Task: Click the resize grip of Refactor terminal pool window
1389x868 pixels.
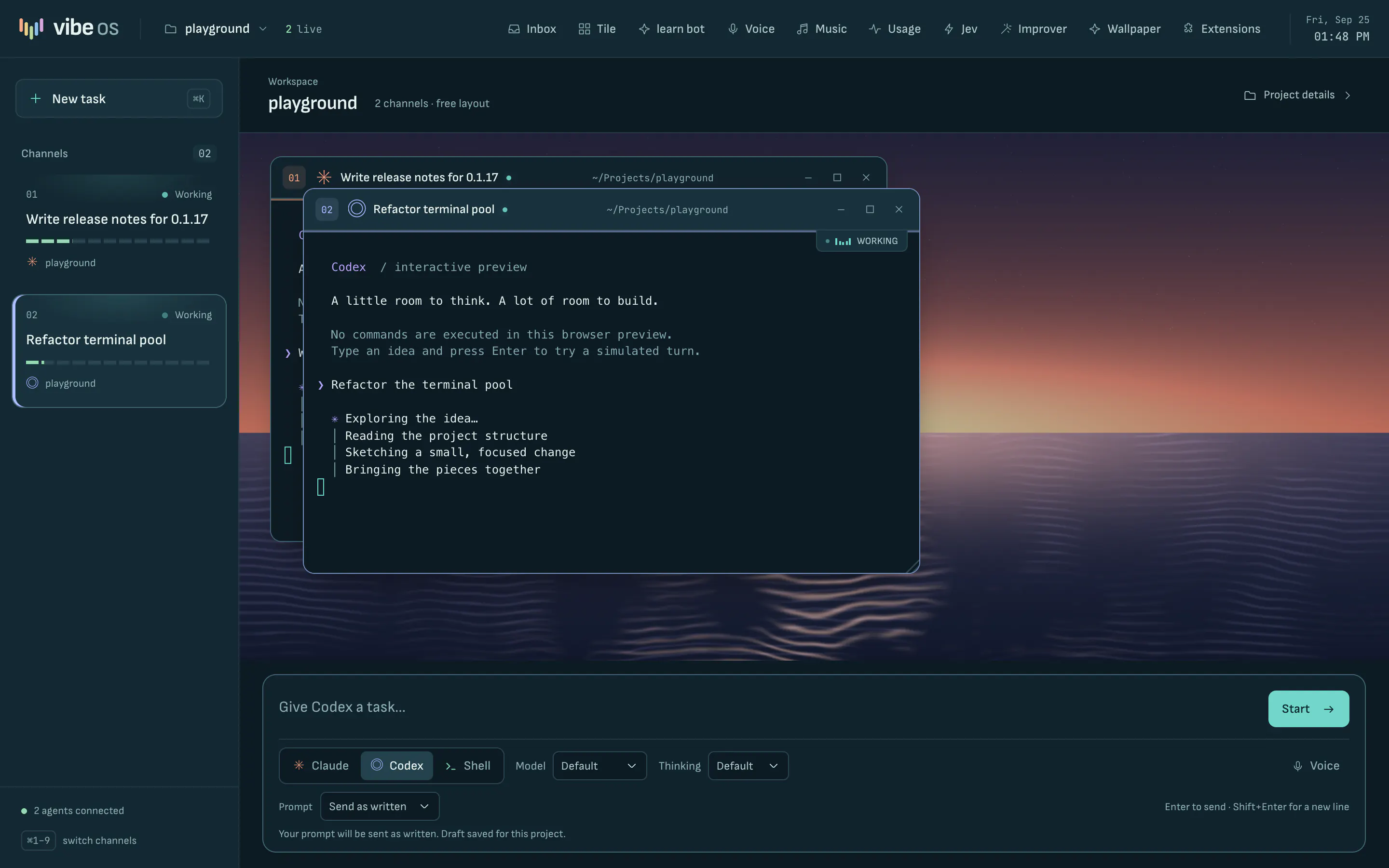Action: tap(912, 567)
